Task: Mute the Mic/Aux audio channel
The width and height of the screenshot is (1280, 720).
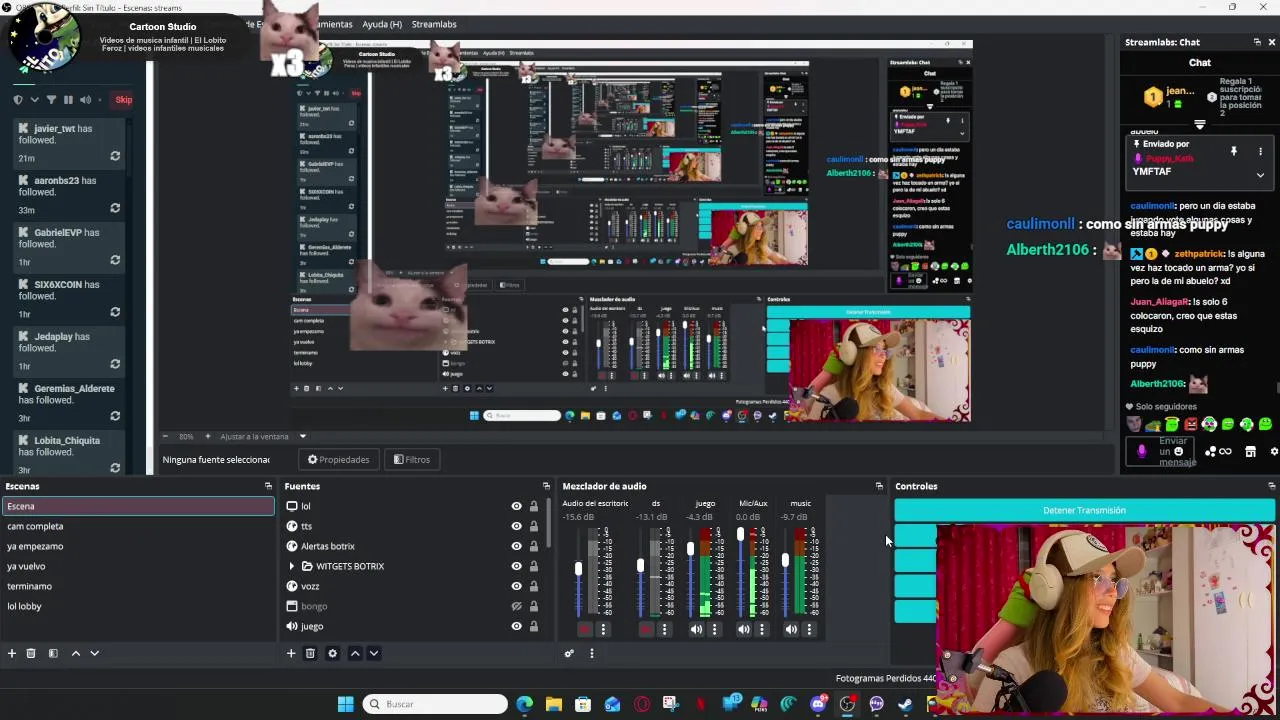Action: 743,629
